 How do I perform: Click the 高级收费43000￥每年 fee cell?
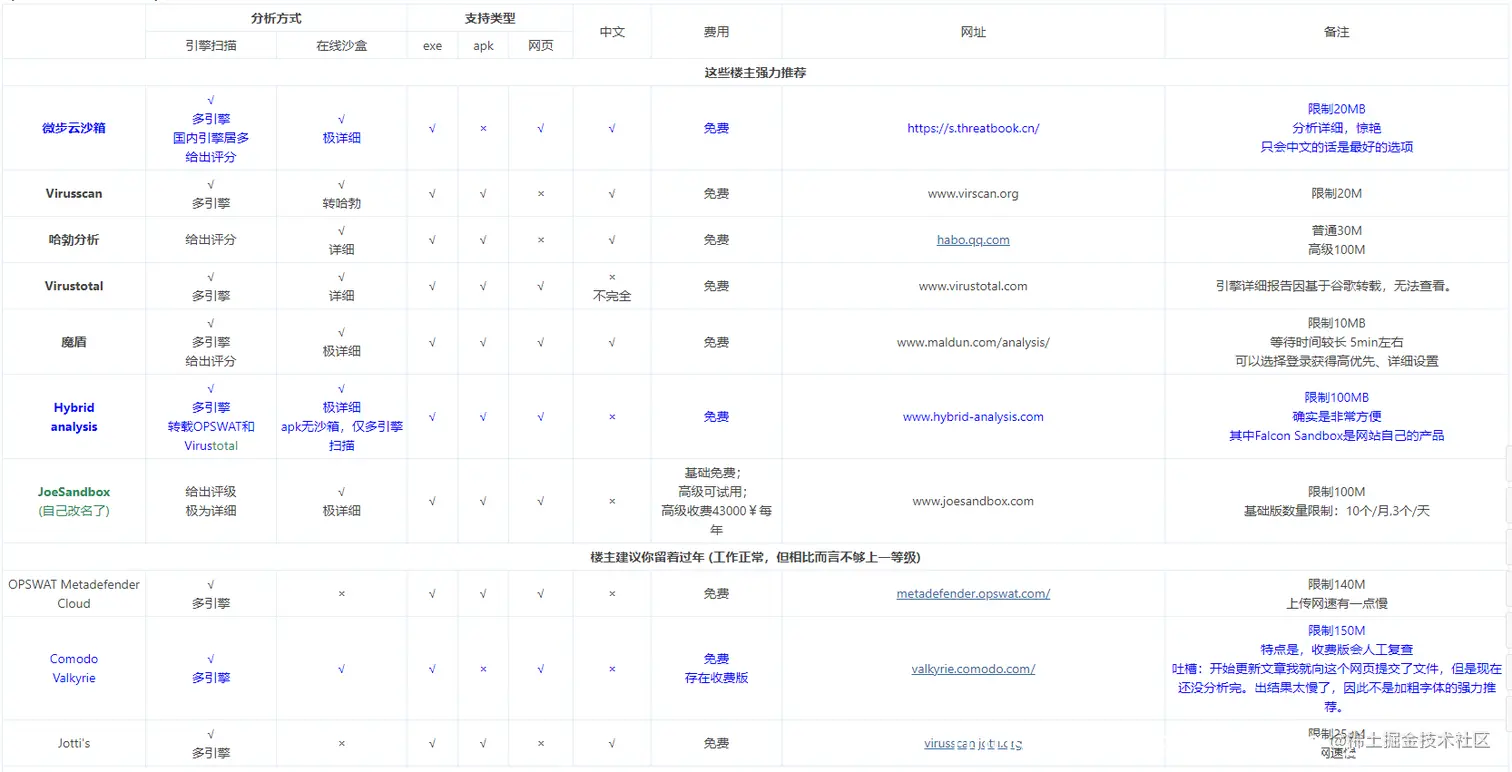coord(716,520)
